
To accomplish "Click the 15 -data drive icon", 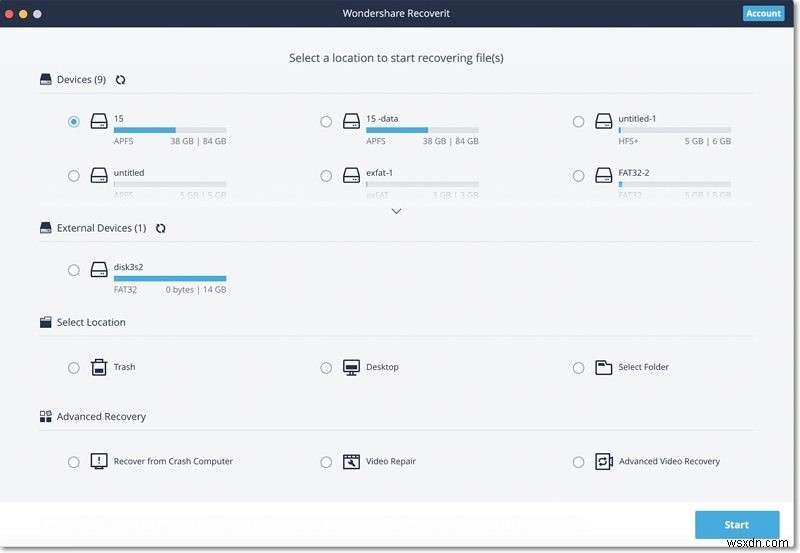I will tap(351, 121).
